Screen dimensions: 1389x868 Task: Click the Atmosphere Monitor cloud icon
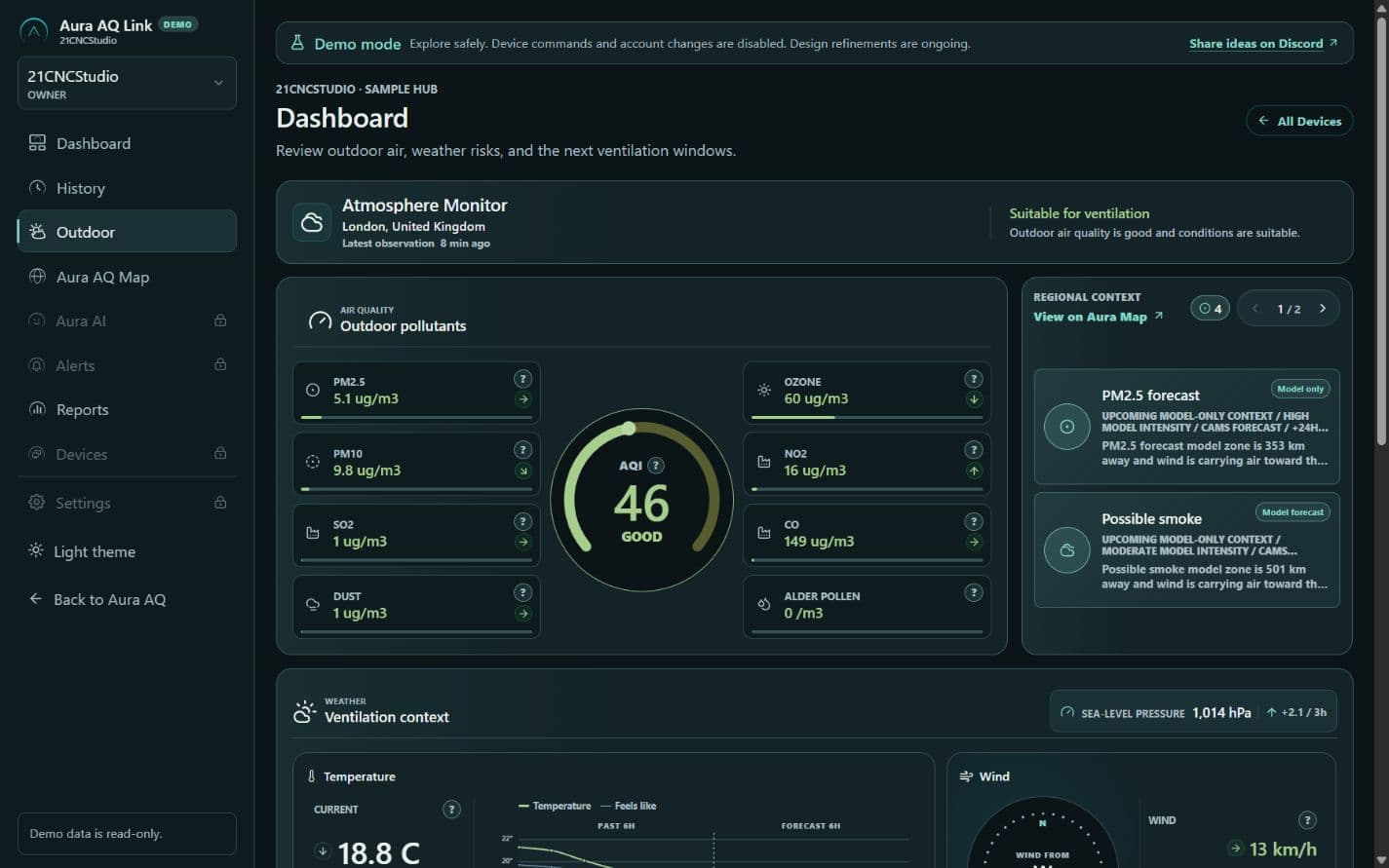coord(312,222)
